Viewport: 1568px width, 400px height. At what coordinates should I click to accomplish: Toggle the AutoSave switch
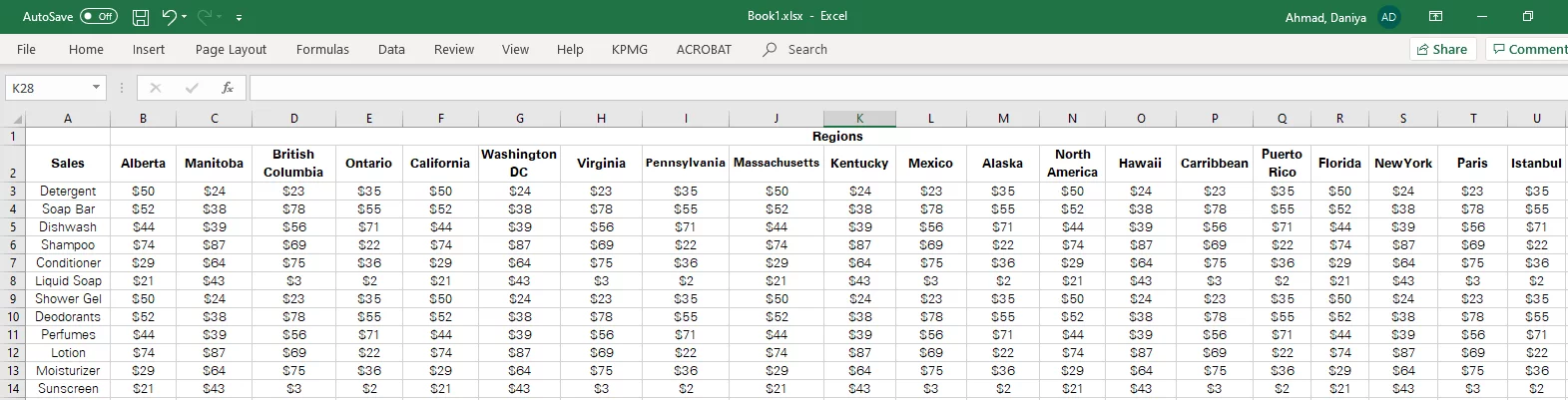click(x=98, y=17)
